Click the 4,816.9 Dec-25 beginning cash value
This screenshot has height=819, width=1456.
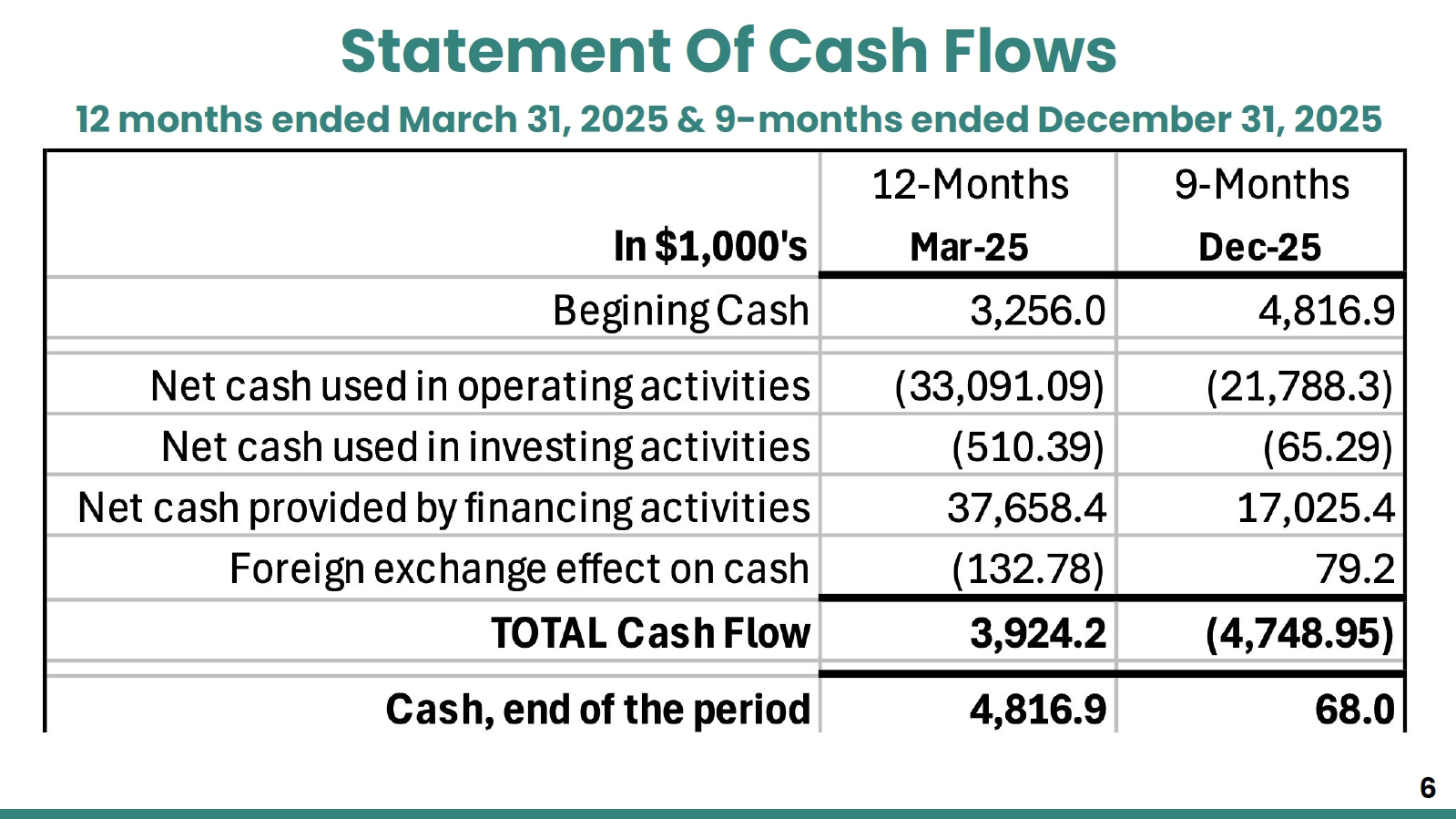pyautogui.click(x=1327, y=311)
